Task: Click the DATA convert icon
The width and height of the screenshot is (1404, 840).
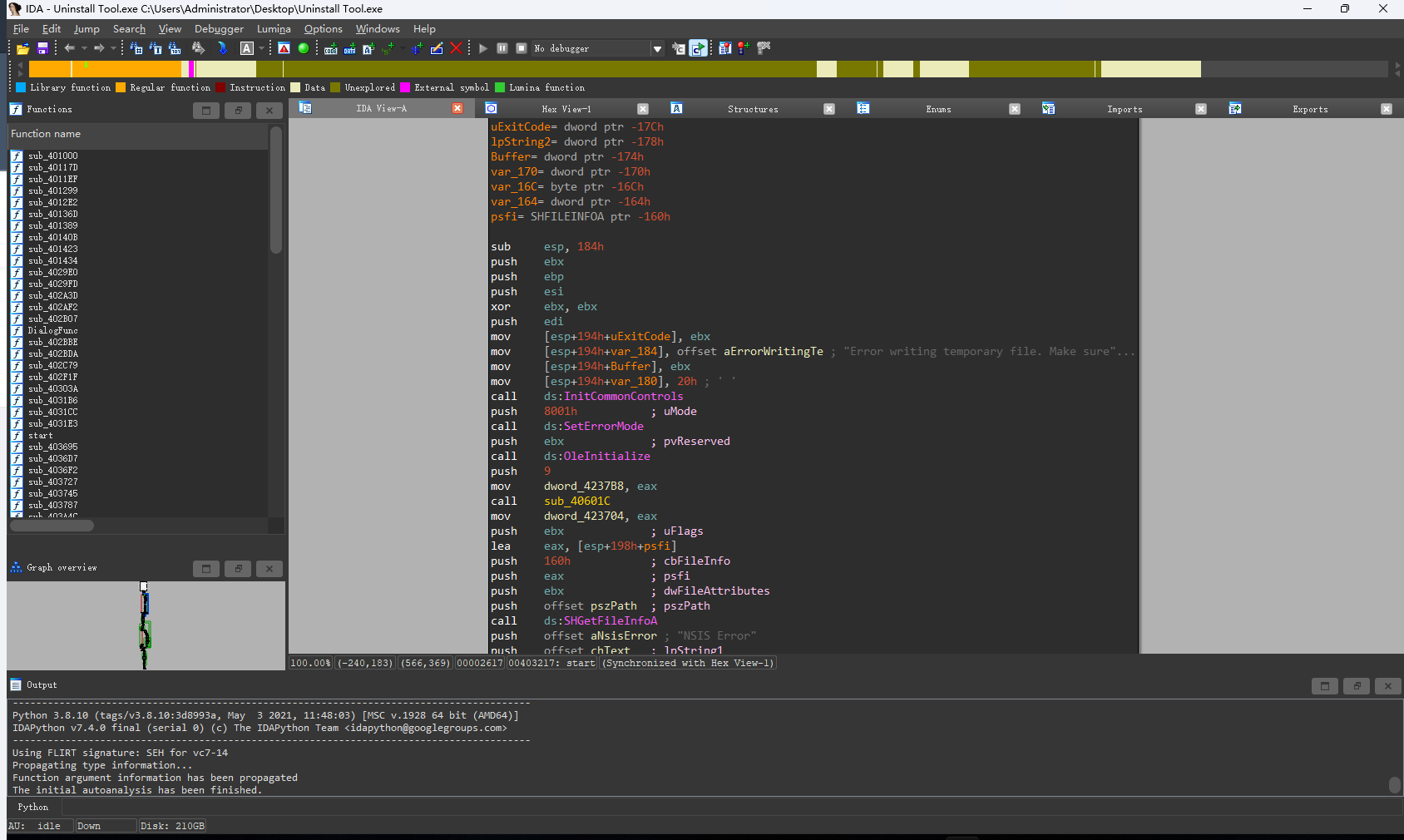Action: pos(350,48)
